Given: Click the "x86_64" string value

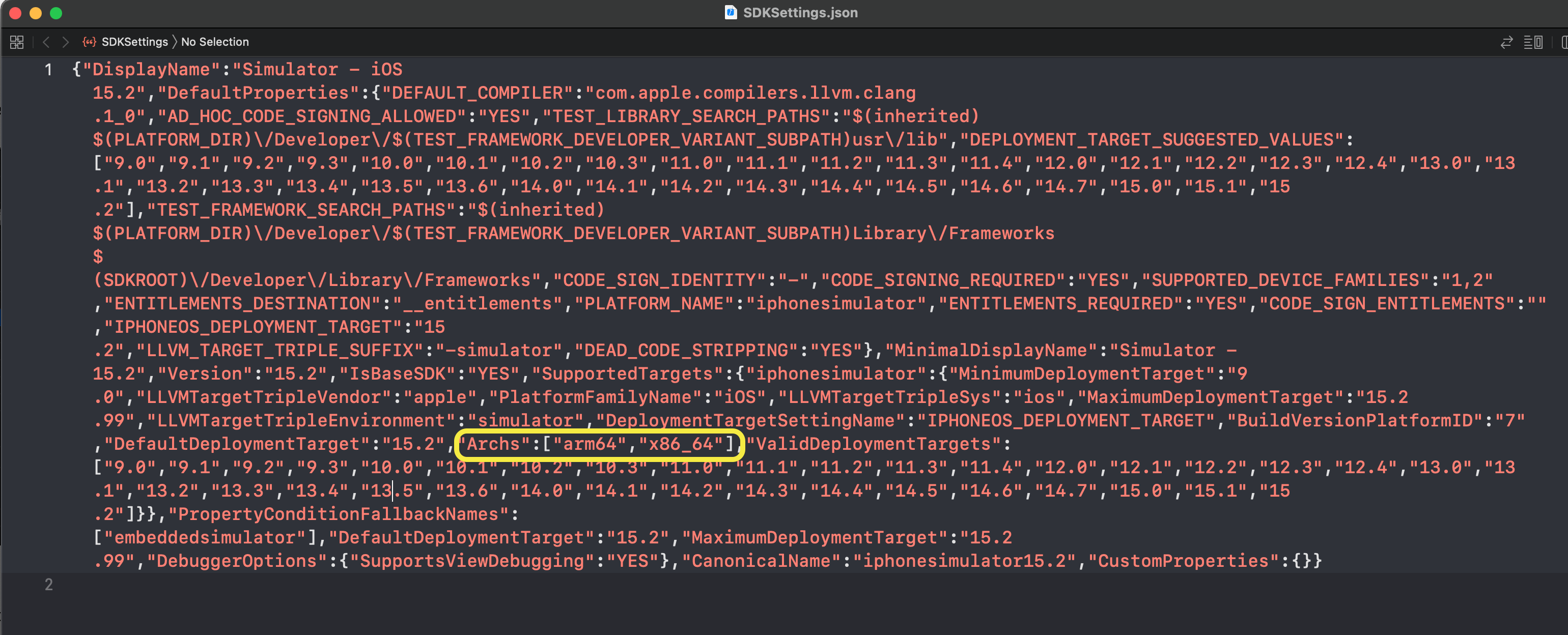Looking at the screenshot, I should point(681,444).
